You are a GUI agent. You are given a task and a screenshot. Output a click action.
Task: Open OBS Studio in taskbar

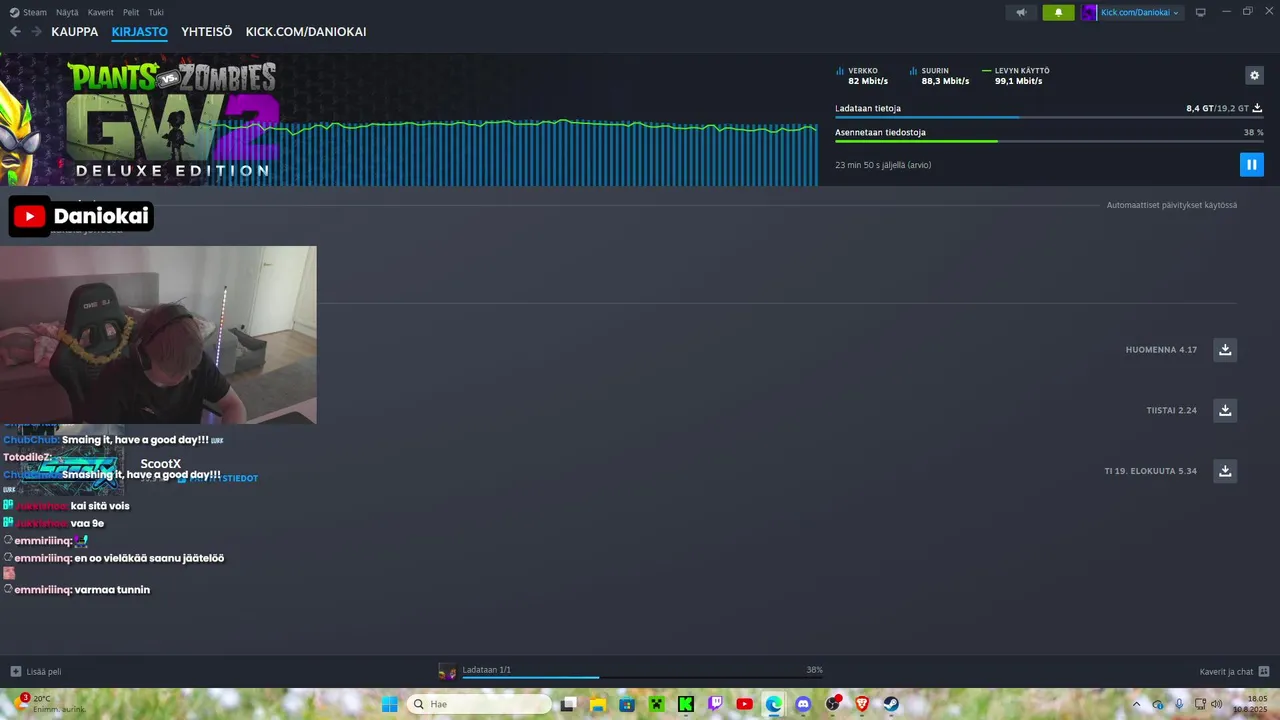[832, 704]
